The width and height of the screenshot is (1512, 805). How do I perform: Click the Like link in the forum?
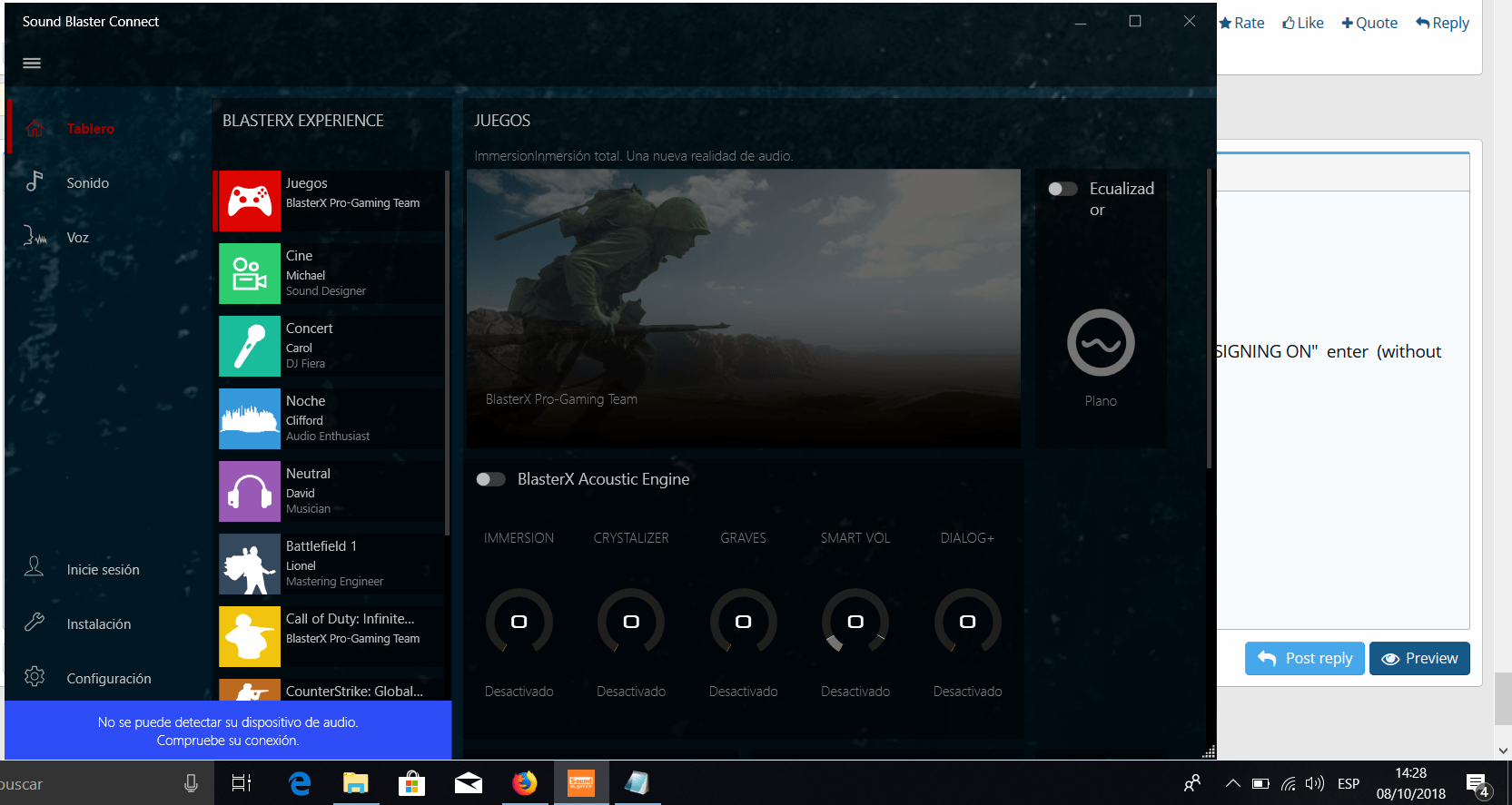point(1303,23)
